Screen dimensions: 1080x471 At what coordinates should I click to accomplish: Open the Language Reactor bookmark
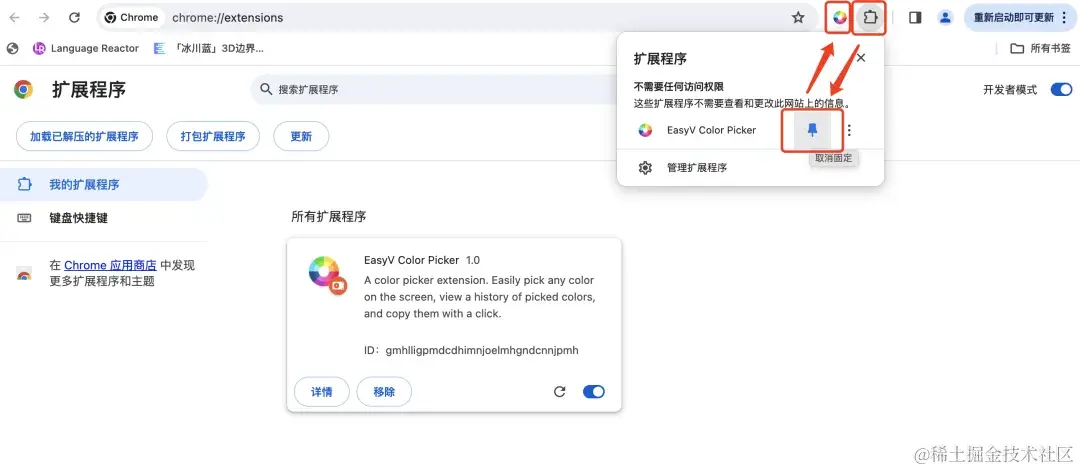[x=85, y=48]
